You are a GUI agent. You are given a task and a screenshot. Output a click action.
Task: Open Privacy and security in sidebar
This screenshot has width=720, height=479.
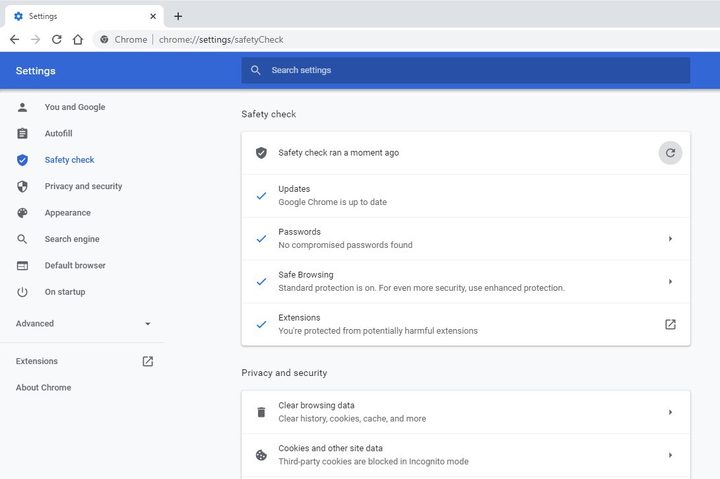(x=83, y=186)
